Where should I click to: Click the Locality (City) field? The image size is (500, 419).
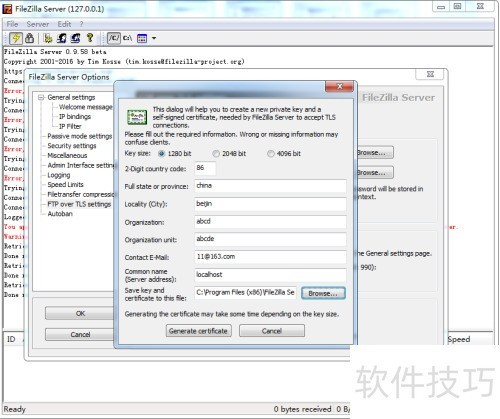[270, 204]
